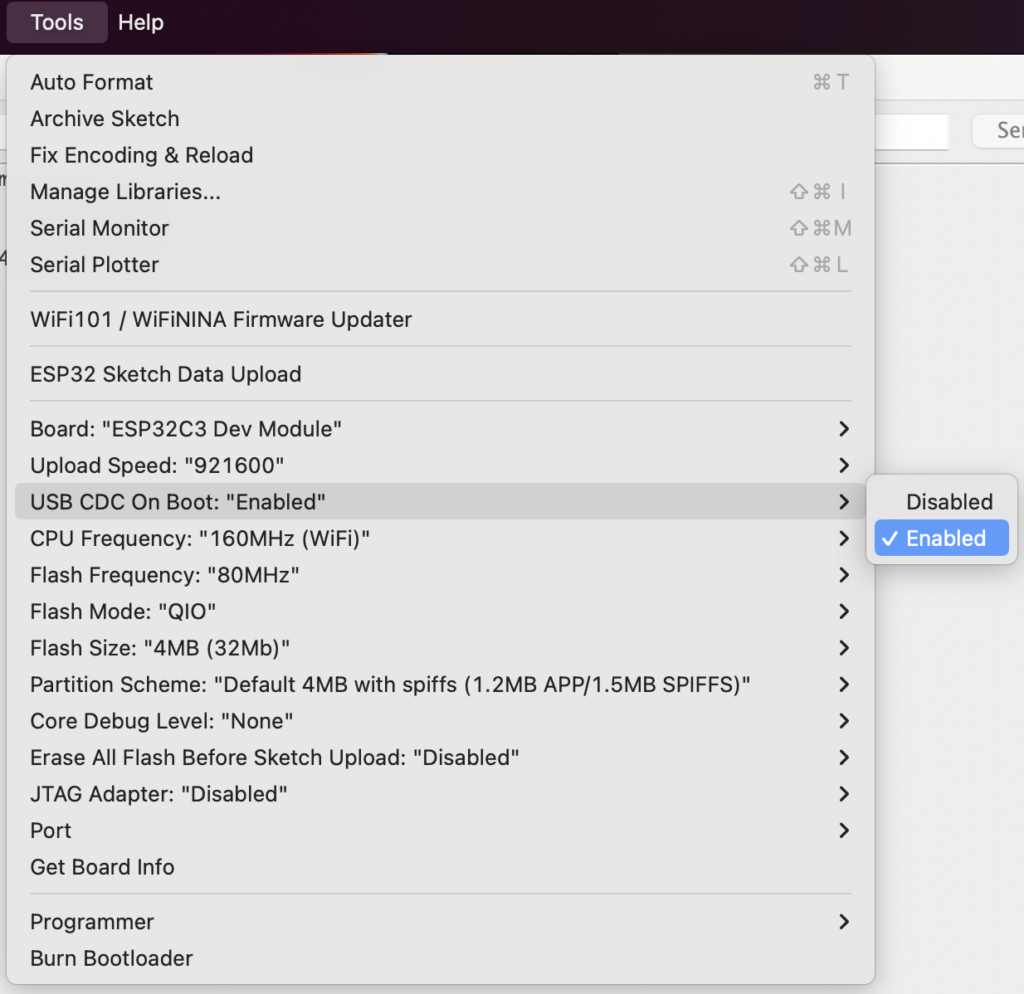Select checked Enabled option in submenu
The image size is (1024, 994).
coord(941,538)
